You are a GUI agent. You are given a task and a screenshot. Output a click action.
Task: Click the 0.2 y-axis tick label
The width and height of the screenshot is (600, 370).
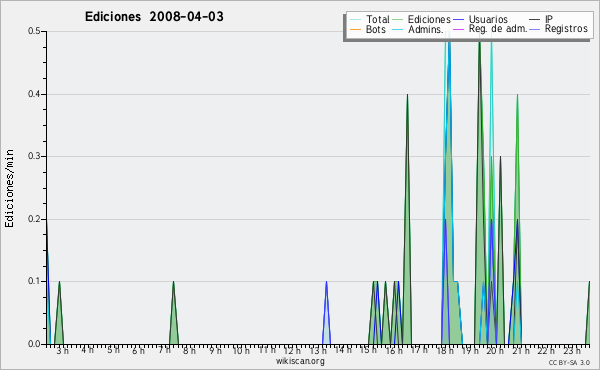(34, 219)
